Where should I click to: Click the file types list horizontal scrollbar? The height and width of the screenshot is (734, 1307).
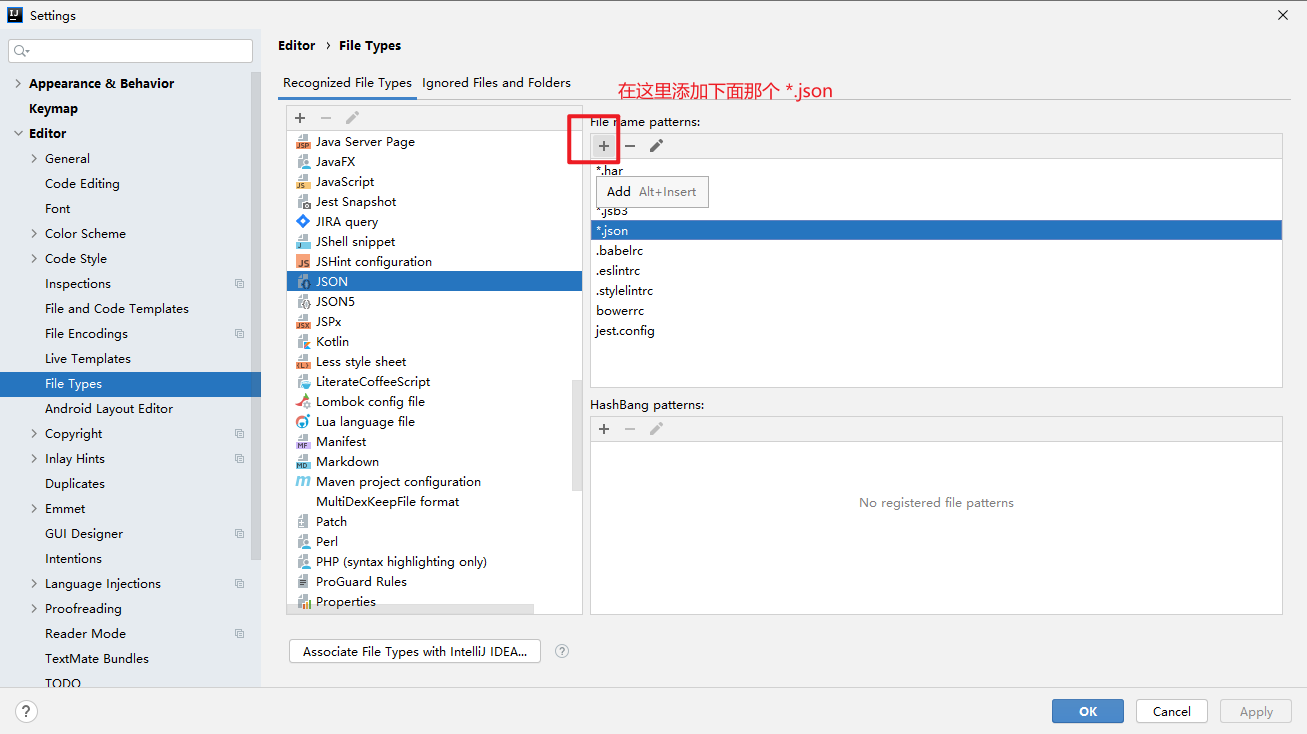click(x=410, y=609)
